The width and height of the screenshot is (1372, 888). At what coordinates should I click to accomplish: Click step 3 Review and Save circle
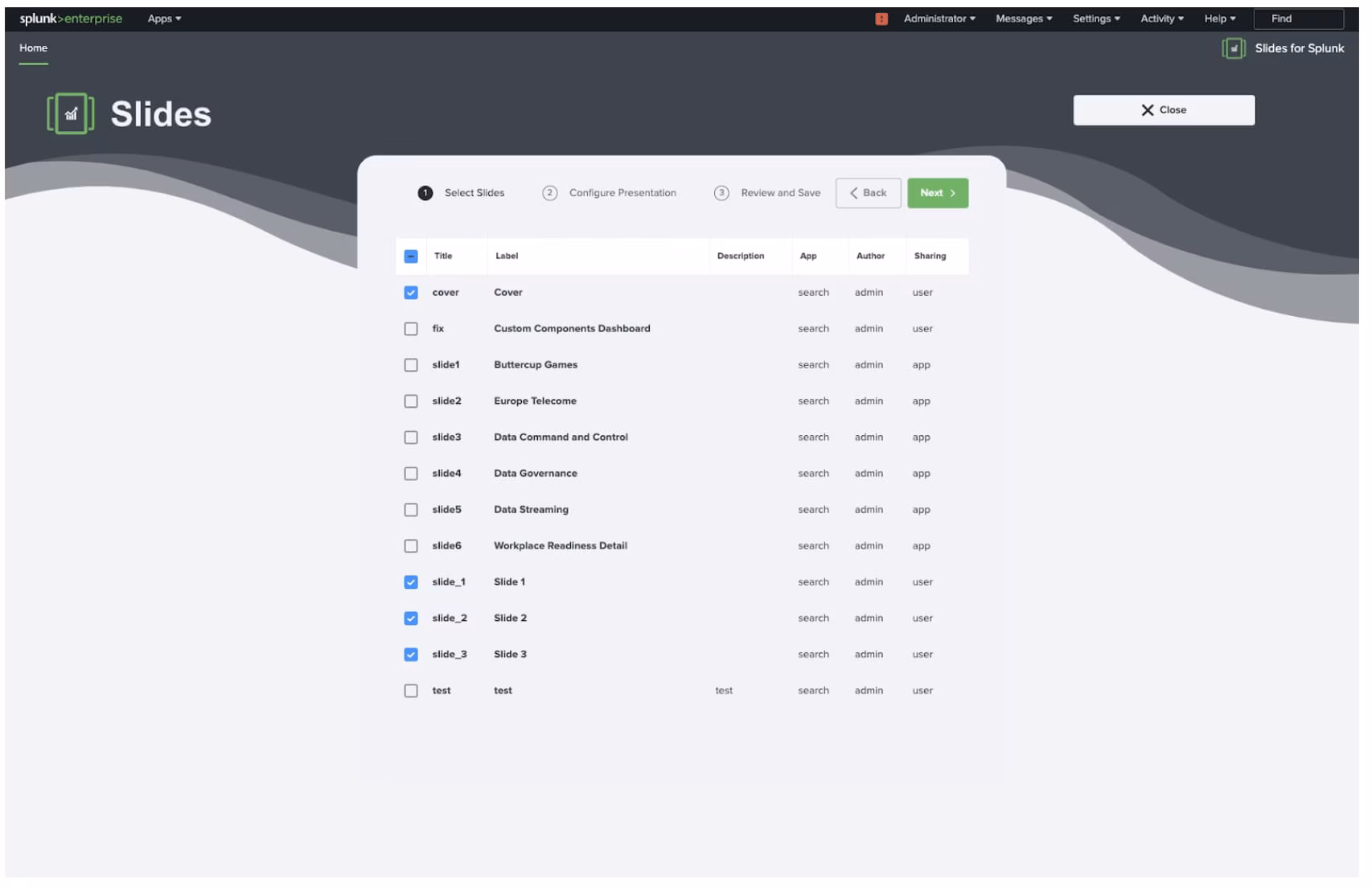721,193
